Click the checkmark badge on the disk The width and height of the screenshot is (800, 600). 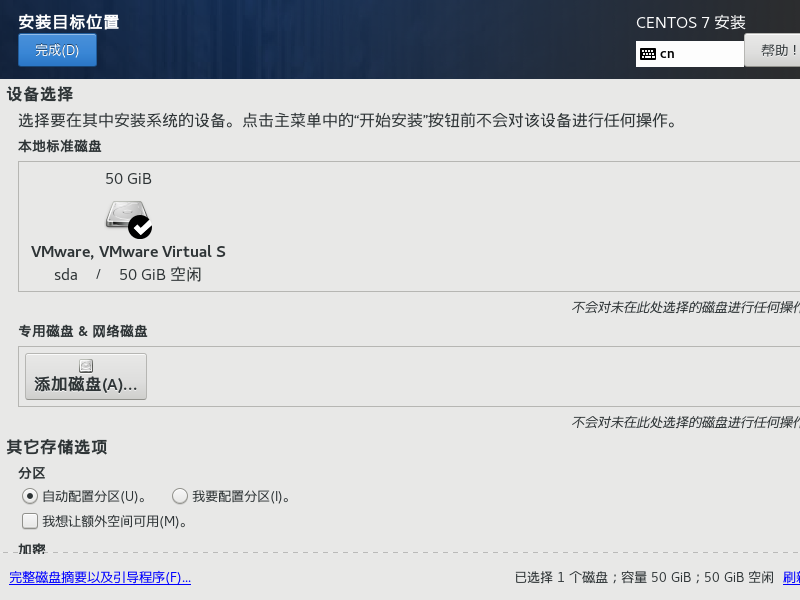(140, 227)
